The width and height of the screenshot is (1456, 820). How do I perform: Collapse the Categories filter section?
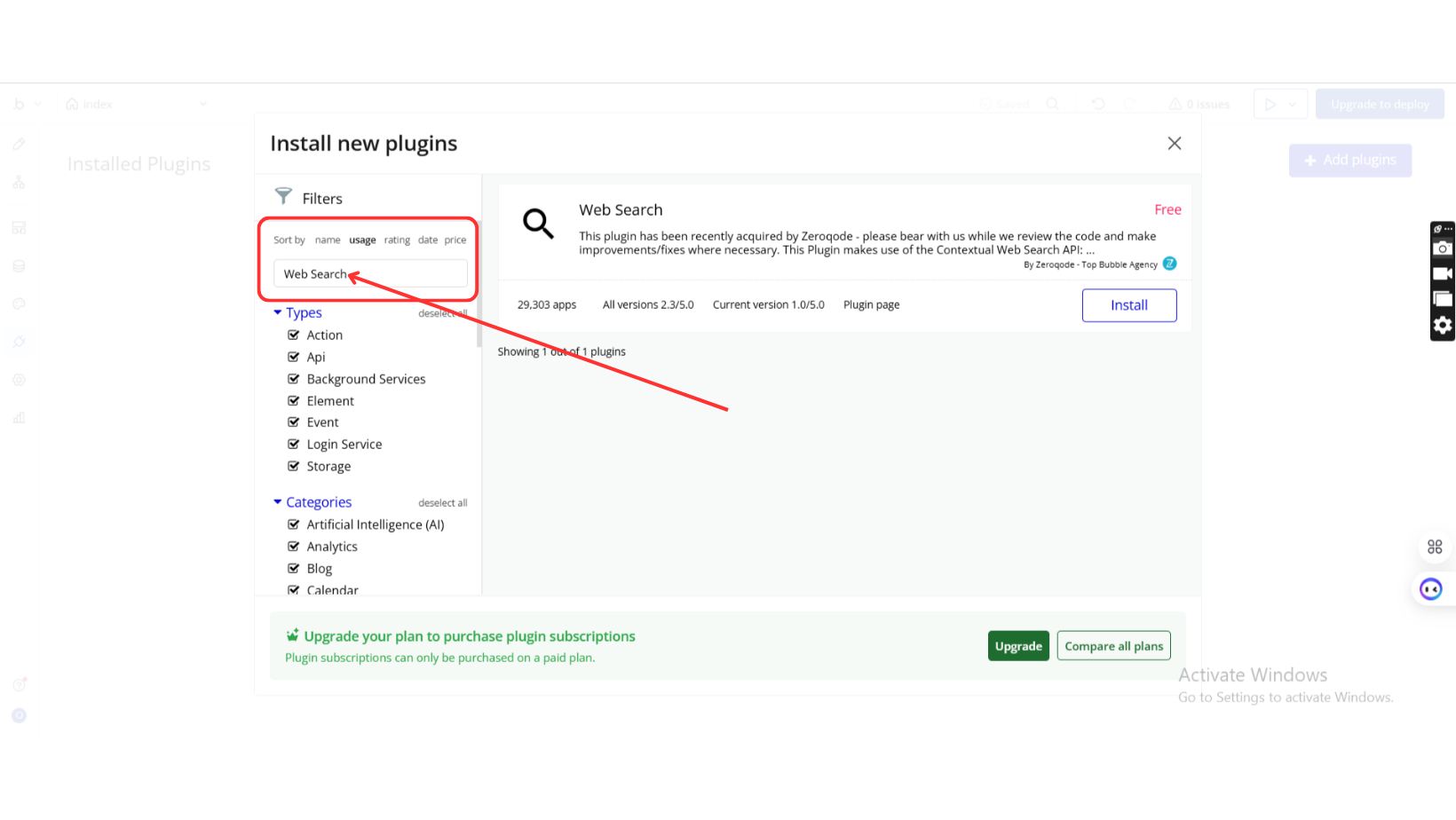278,502
